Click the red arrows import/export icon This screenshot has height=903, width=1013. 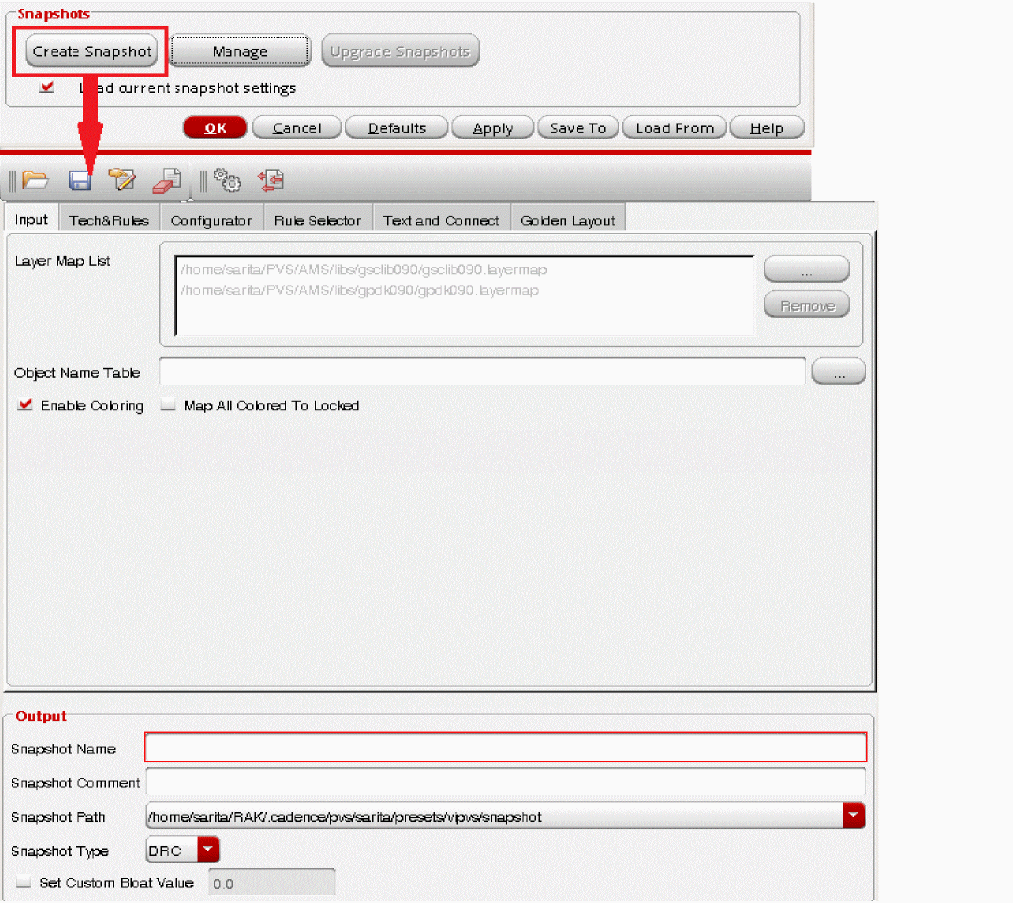coord(271,180)
